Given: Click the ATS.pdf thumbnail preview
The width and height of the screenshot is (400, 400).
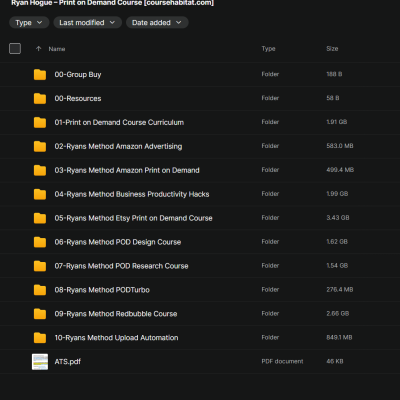Looking at the screenshot, I should [40, 362].
